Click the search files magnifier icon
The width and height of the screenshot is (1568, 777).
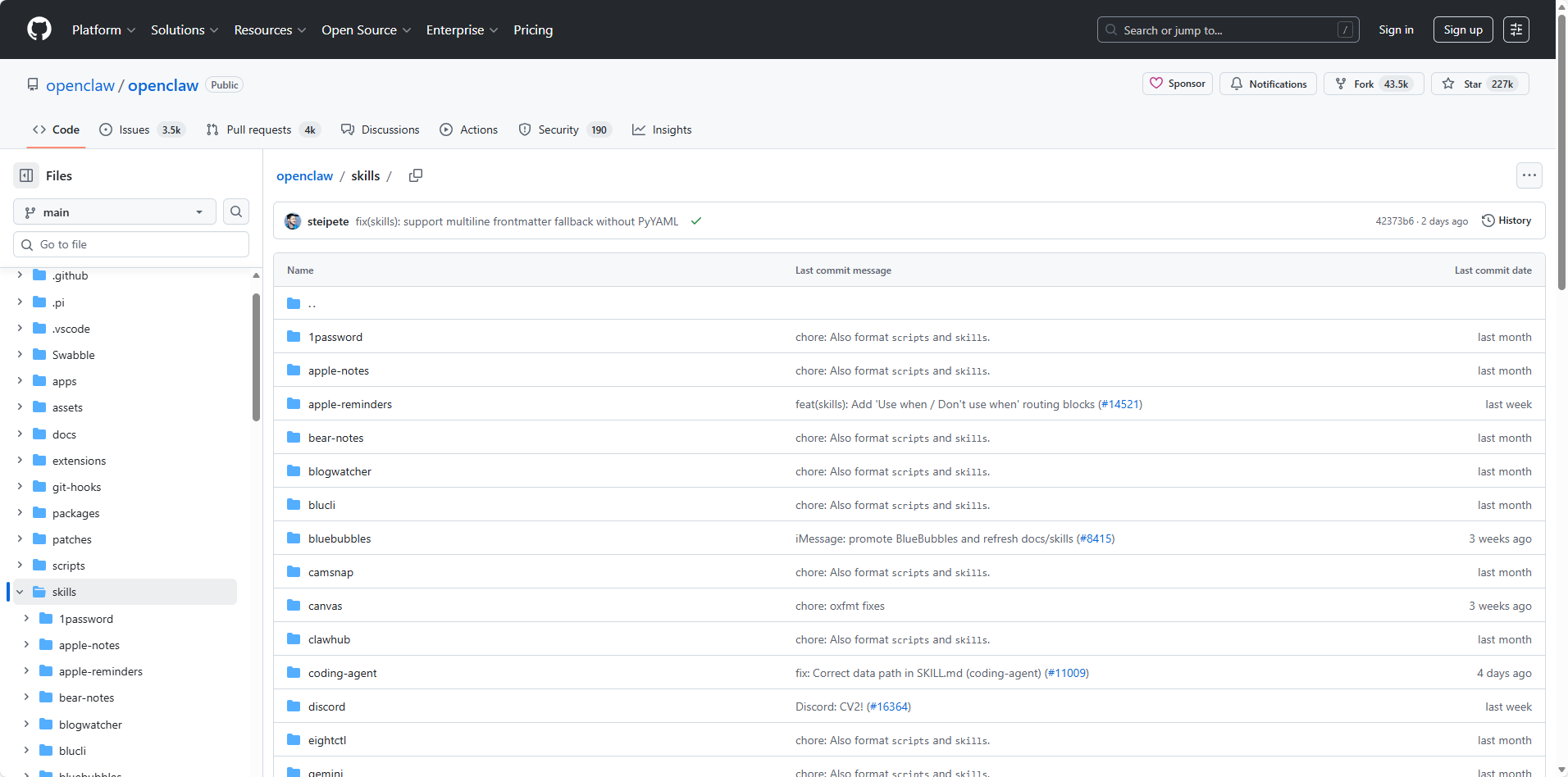(236, 211)
